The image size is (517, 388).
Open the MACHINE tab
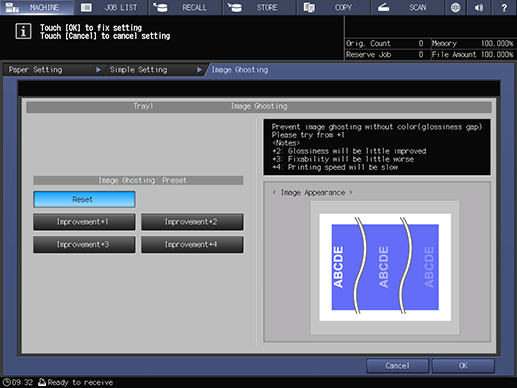point(37,7)
